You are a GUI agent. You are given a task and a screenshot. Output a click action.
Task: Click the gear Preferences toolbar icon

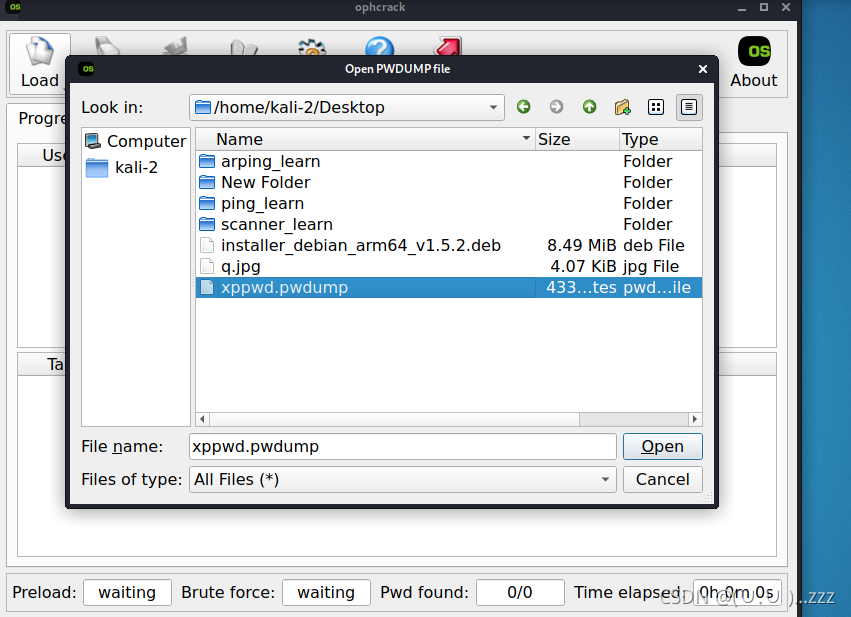312,47
